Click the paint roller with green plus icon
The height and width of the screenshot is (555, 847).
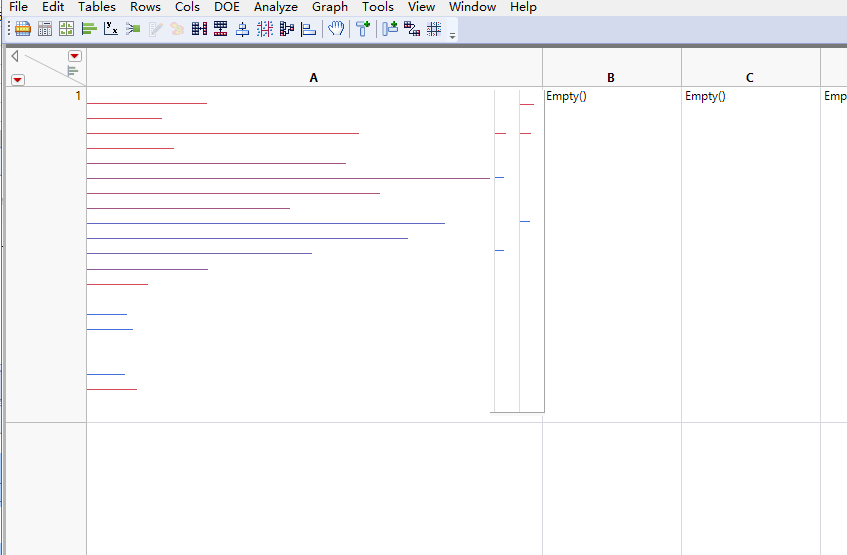(x=363, y=29)
